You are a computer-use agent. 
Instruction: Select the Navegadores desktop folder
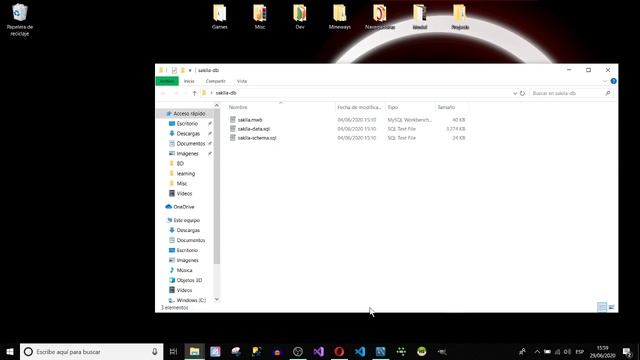tap(380, 17)
